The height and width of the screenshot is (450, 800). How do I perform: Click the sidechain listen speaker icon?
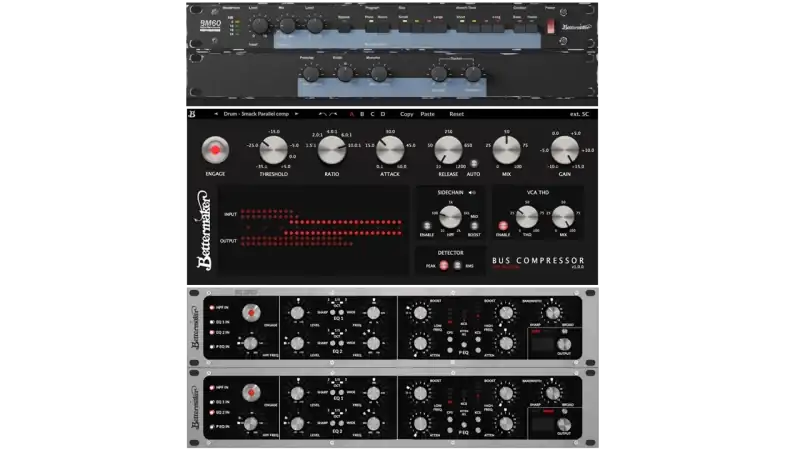(x=472, y=192)
